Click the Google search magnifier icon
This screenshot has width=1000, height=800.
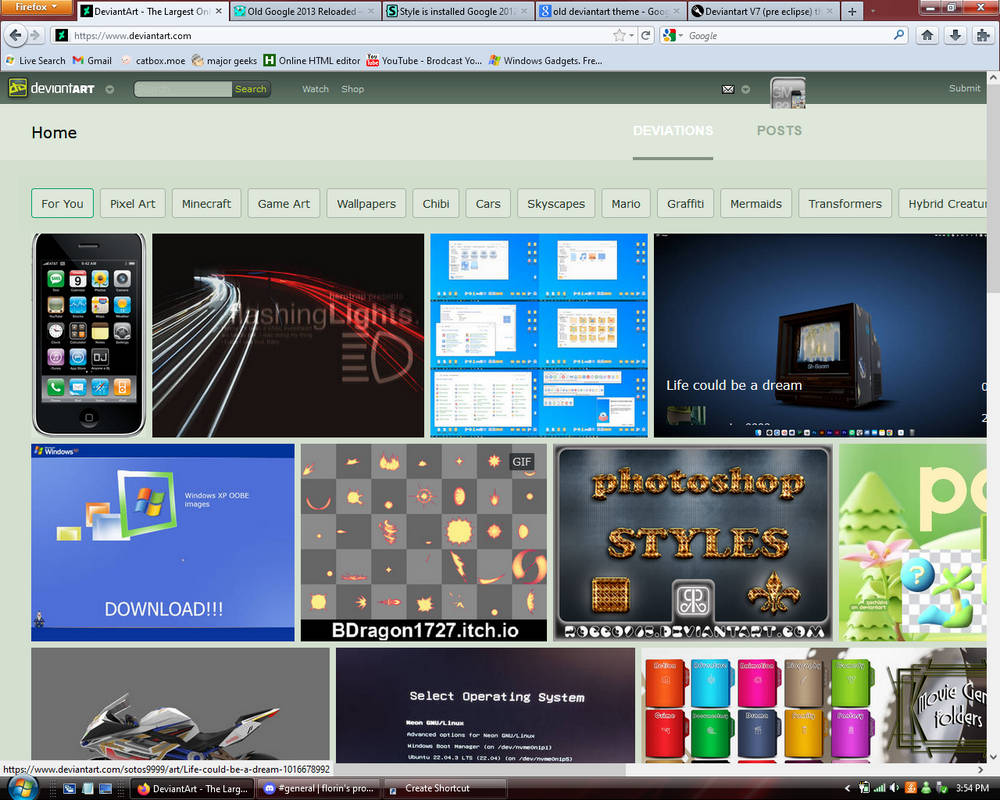[x=899, y=35]
